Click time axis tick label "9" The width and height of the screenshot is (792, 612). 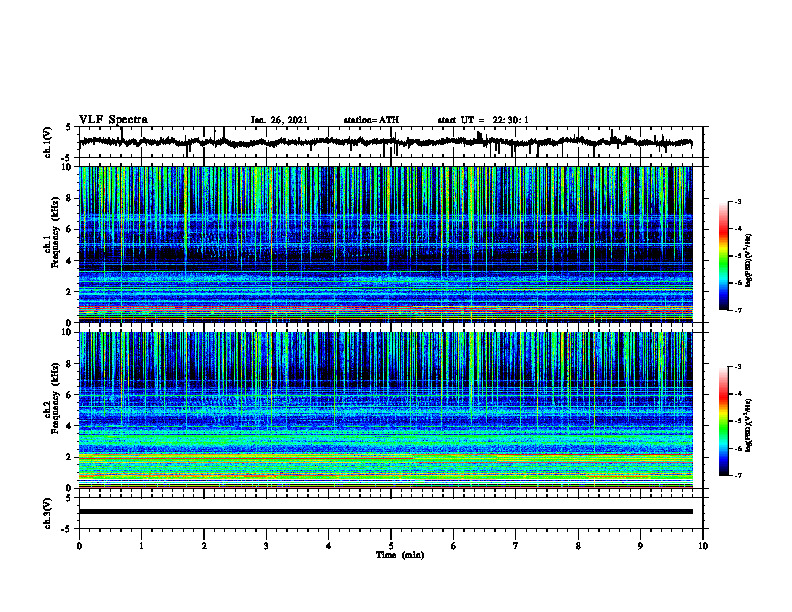[640, 546]
